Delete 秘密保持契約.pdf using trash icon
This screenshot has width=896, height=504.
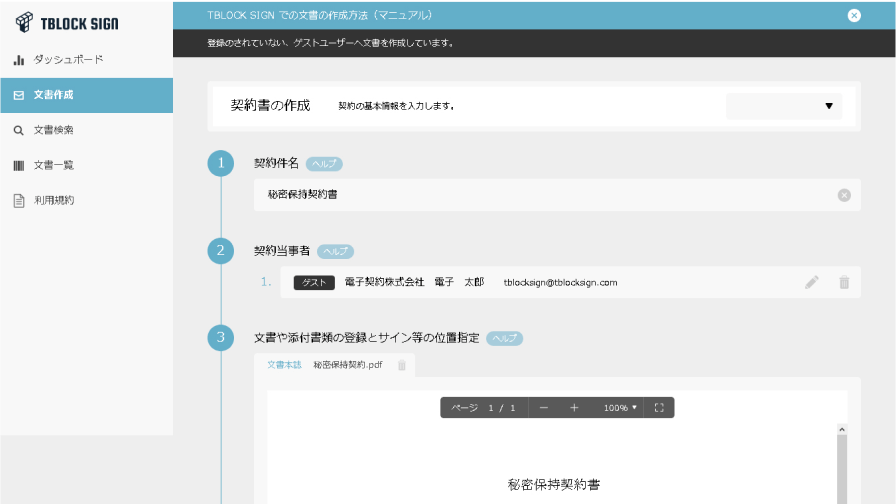(402, 365)
